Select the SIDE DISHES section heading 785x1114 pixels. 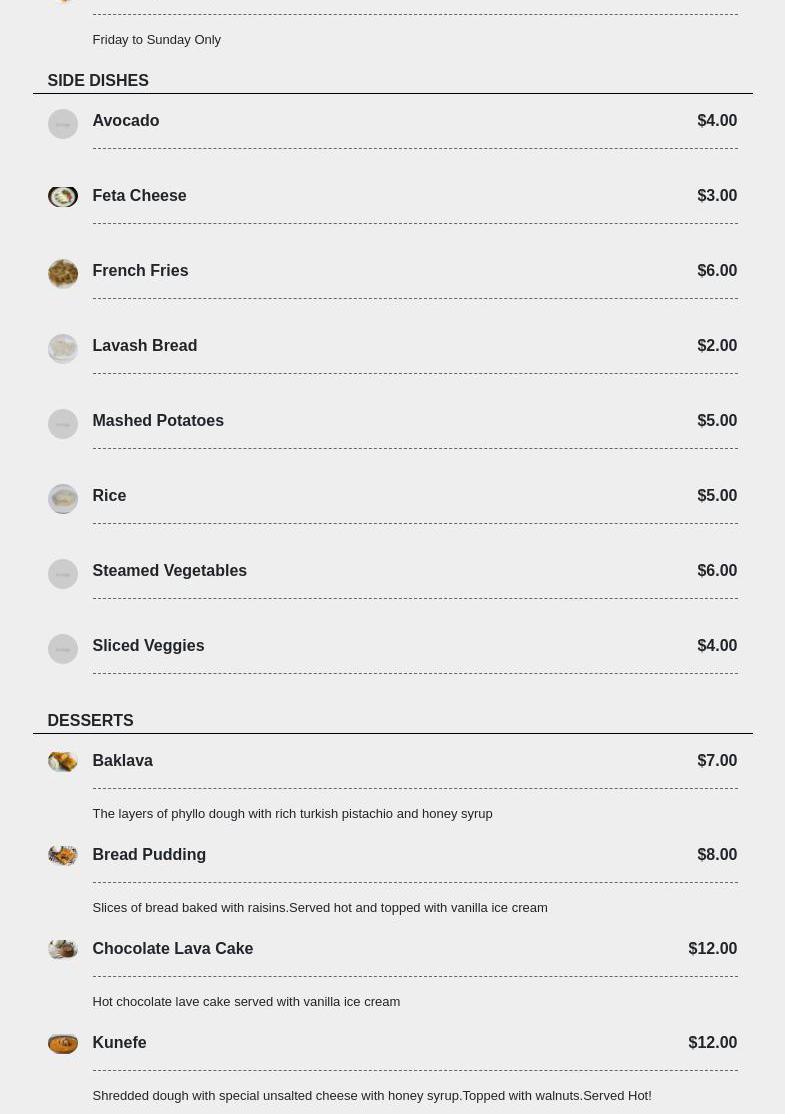[98, 81]
